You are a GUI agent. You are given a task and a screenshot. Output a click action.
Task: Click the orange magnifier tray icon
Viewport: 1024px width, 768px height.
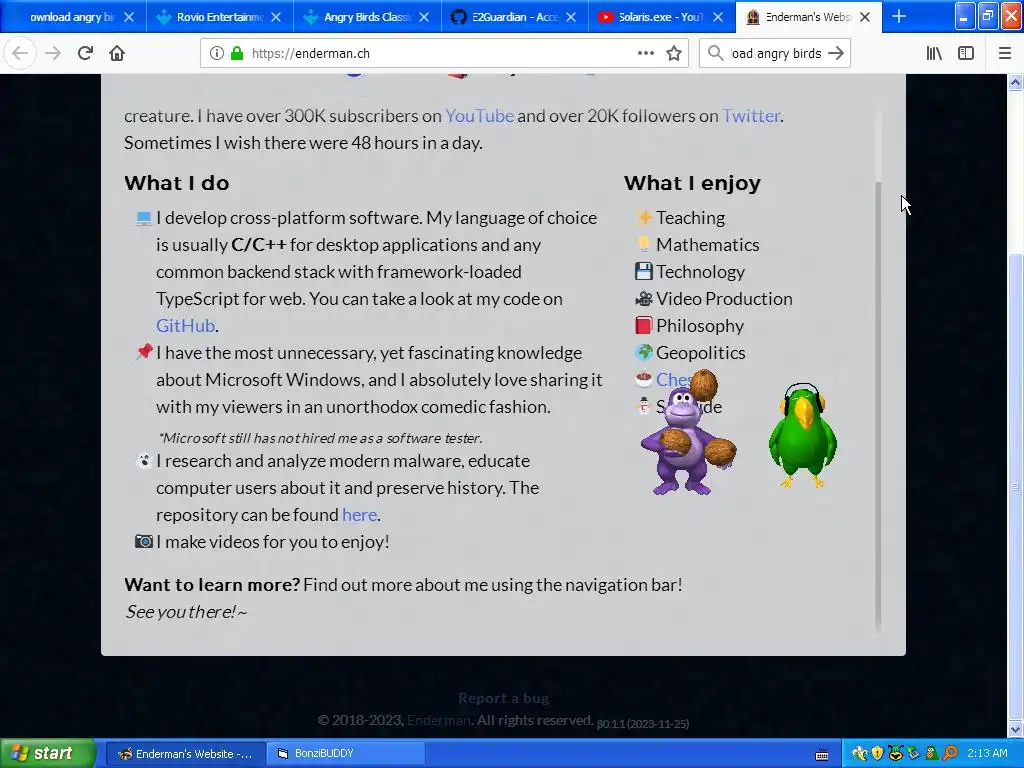(950, 754)
